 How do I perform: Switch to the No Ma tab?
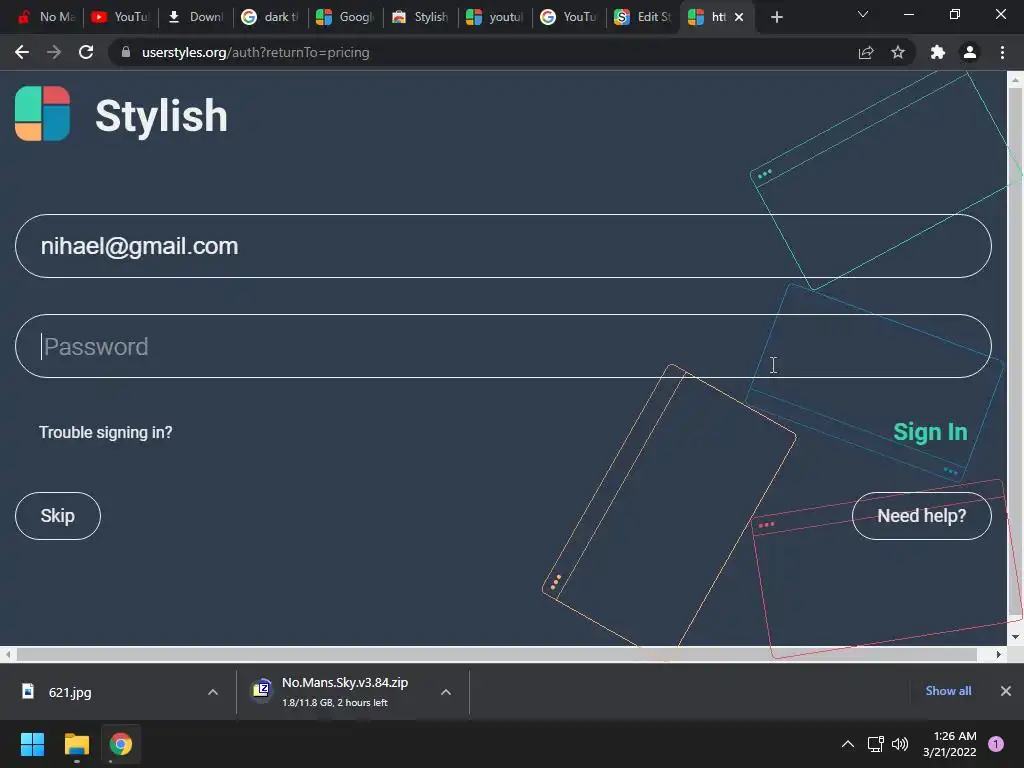point(46,17)
